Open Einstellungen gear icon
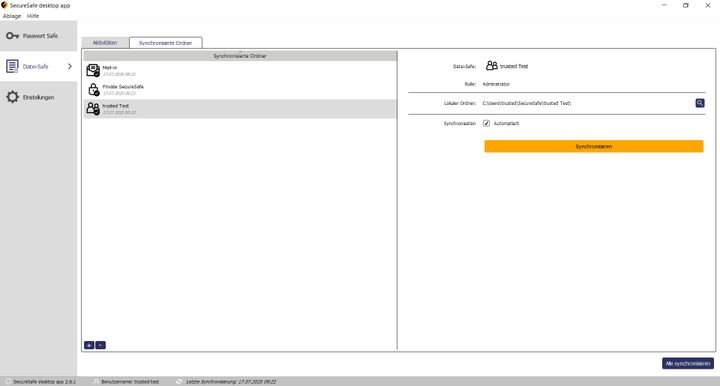This screenshot has height=386, width=720. [12, 97]
